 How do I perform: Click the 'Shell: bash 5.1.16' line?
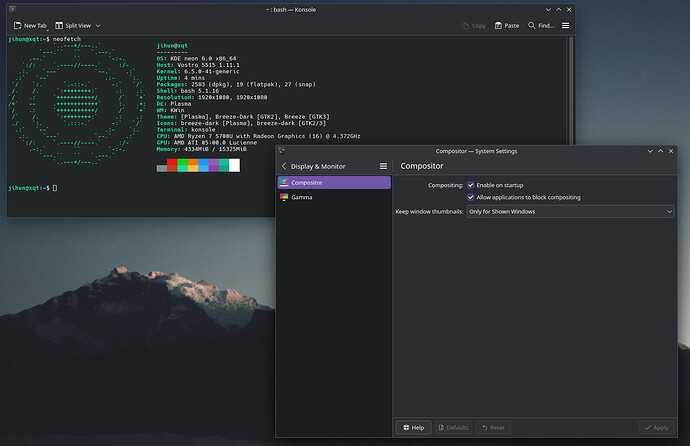(x=187, y=91)
